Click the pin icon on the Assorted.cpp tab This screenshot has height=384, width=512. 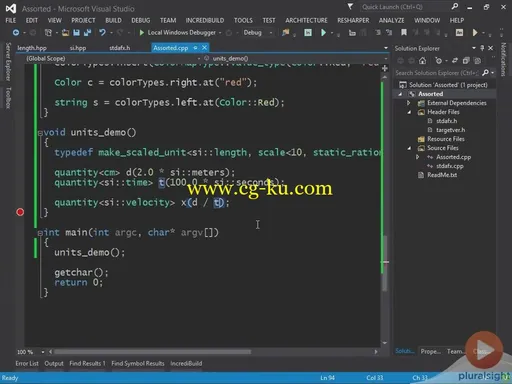coord(195,48)
